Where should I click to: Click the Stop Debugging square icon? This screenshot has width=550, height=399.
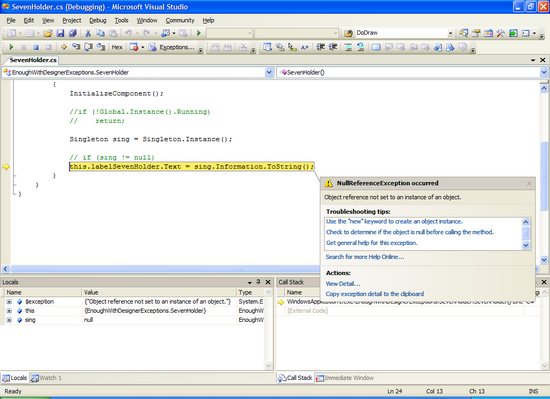[36, 47]
